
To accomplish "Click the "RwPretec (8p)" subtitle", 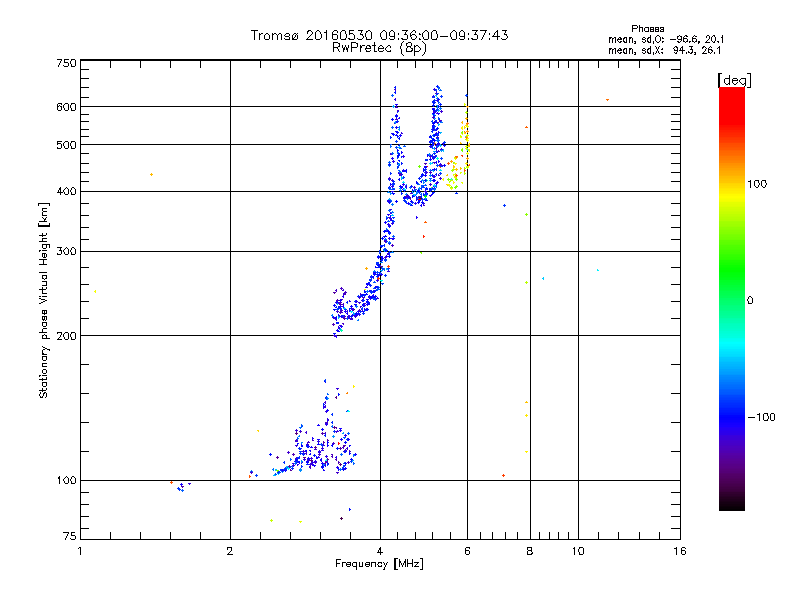I will [379, 48].
